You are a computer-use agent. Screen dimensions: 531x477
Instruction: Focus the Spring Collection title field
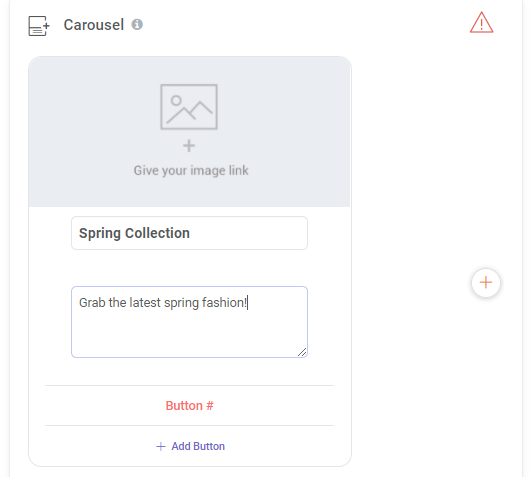click(189, 233)
